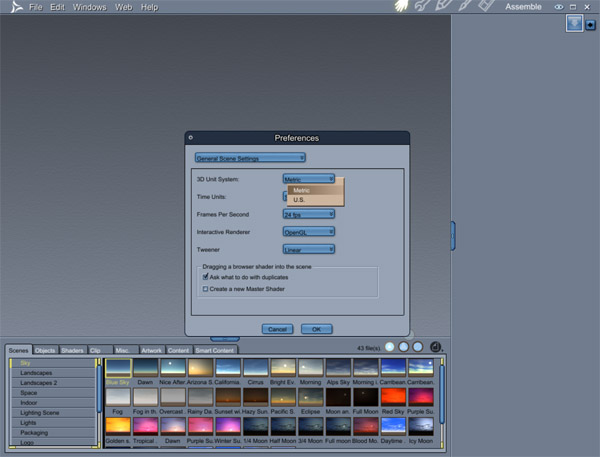Screen dimensions: 600x457
Task: Click the third round browser view button
Action: [x=418, y=347]
